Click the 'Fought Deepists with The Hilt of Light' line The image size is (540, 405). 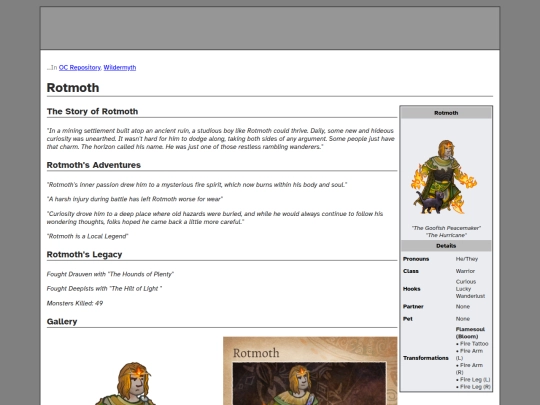click(x=104, y=289)
